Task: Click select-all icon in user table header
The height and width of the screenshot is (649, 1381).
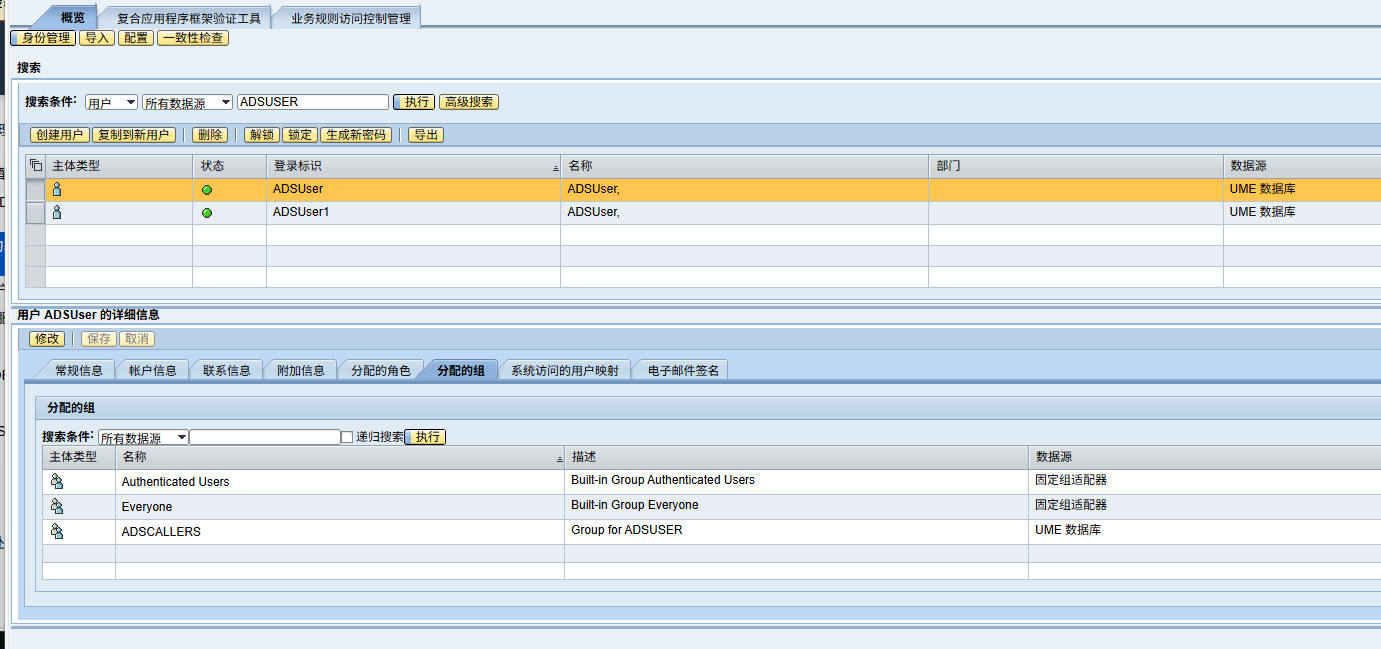Action: coord(35,166)
